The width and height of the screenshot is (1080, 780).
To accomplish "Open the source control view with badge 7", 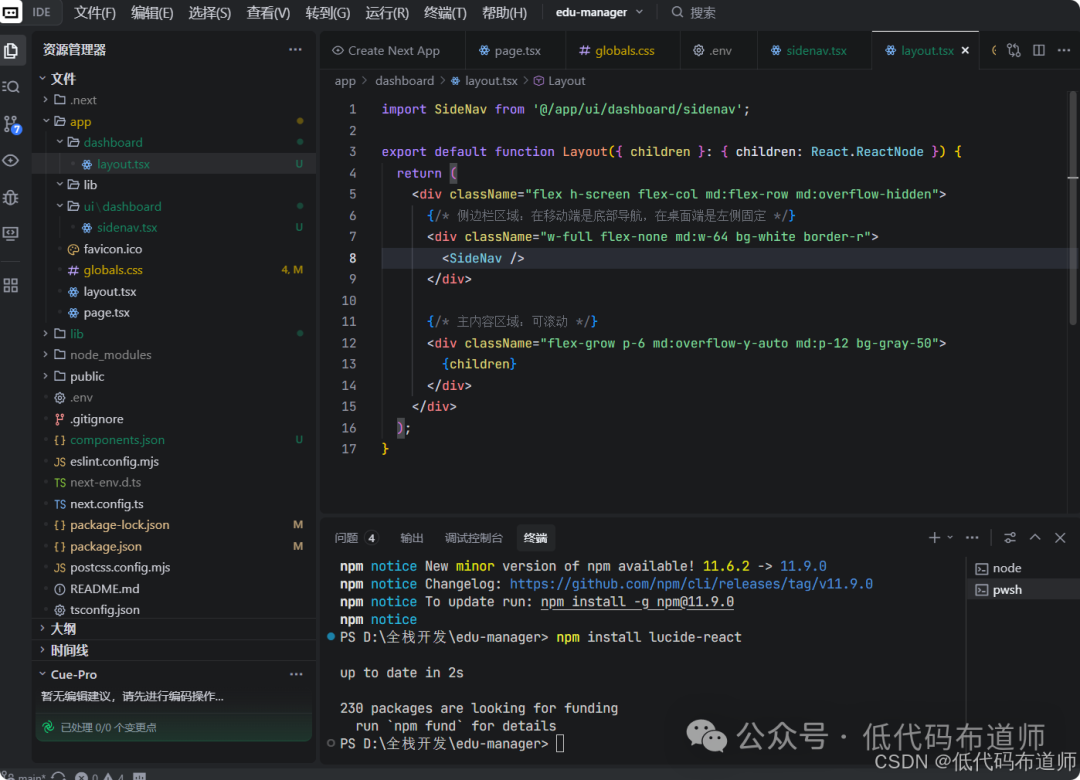I will coord(11,124).
